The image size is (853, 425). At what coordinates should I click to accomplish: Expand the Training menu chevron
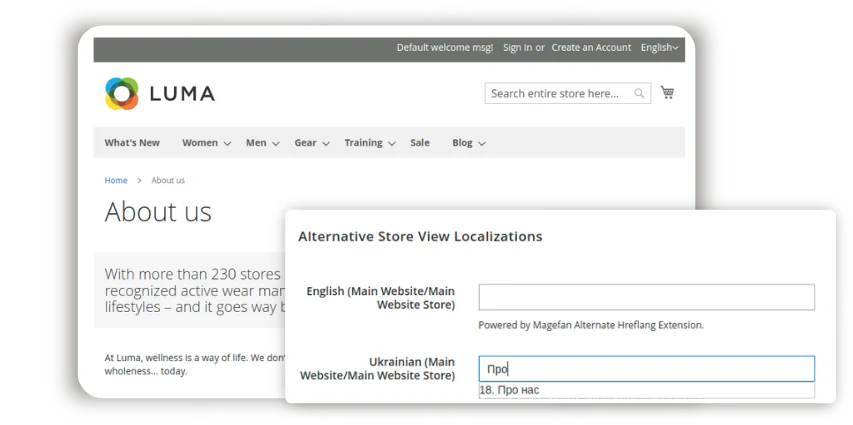(392, 144)
